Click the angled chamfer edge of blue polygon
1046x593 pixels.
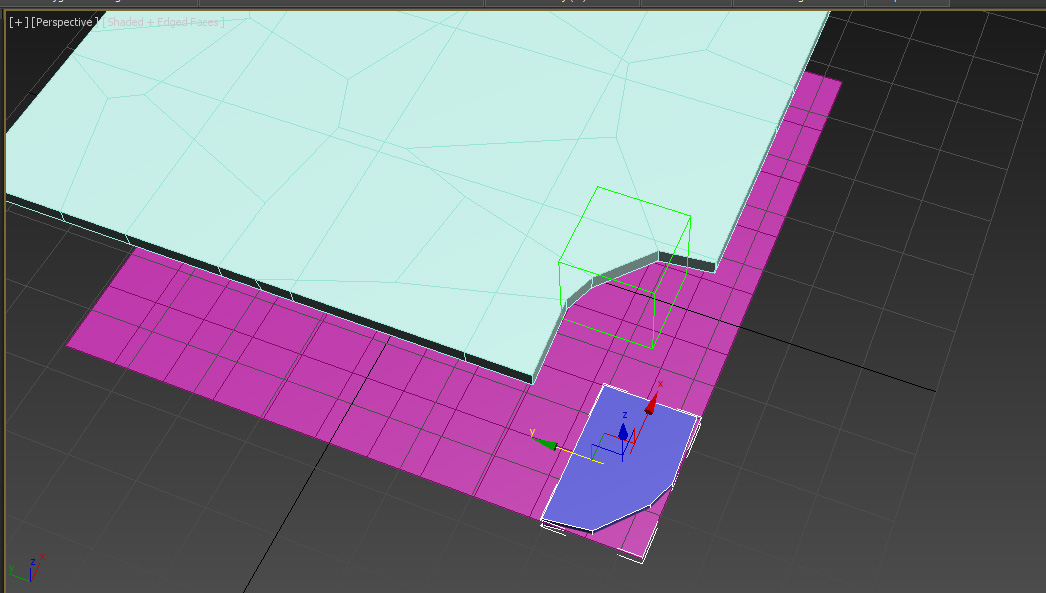(x=620, y=511)
